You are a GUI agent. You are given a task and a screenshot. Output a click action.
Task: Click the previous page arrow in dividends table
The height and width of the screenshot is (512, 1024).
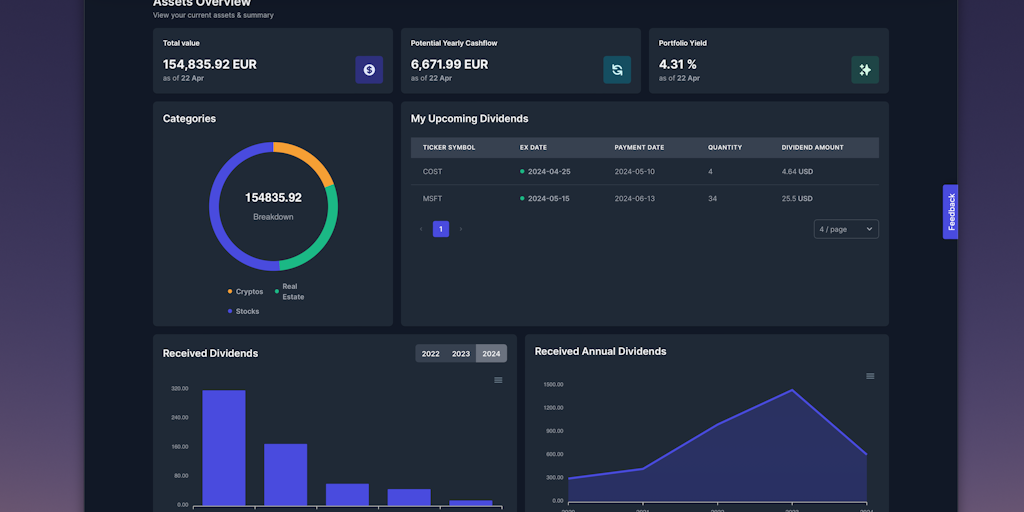click(421, 229)
